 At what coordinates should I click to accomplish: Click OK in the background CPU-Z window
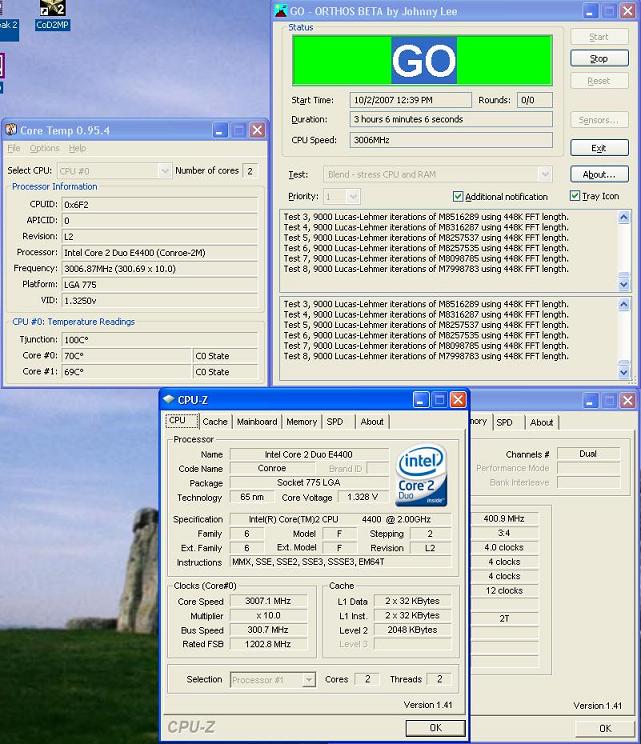605,728
